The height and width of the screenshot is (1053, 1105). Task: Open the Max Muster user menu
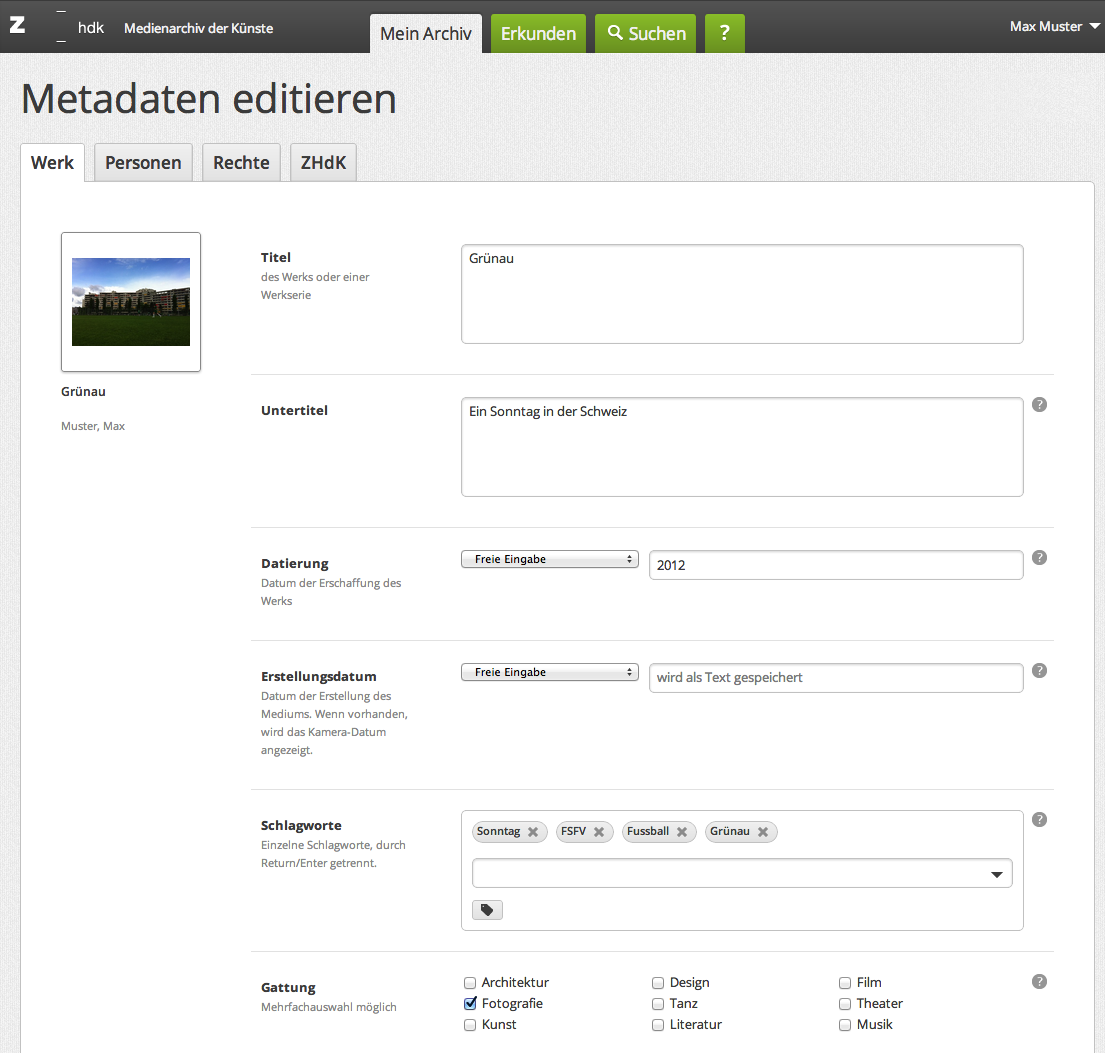[x=1053, y=27]
